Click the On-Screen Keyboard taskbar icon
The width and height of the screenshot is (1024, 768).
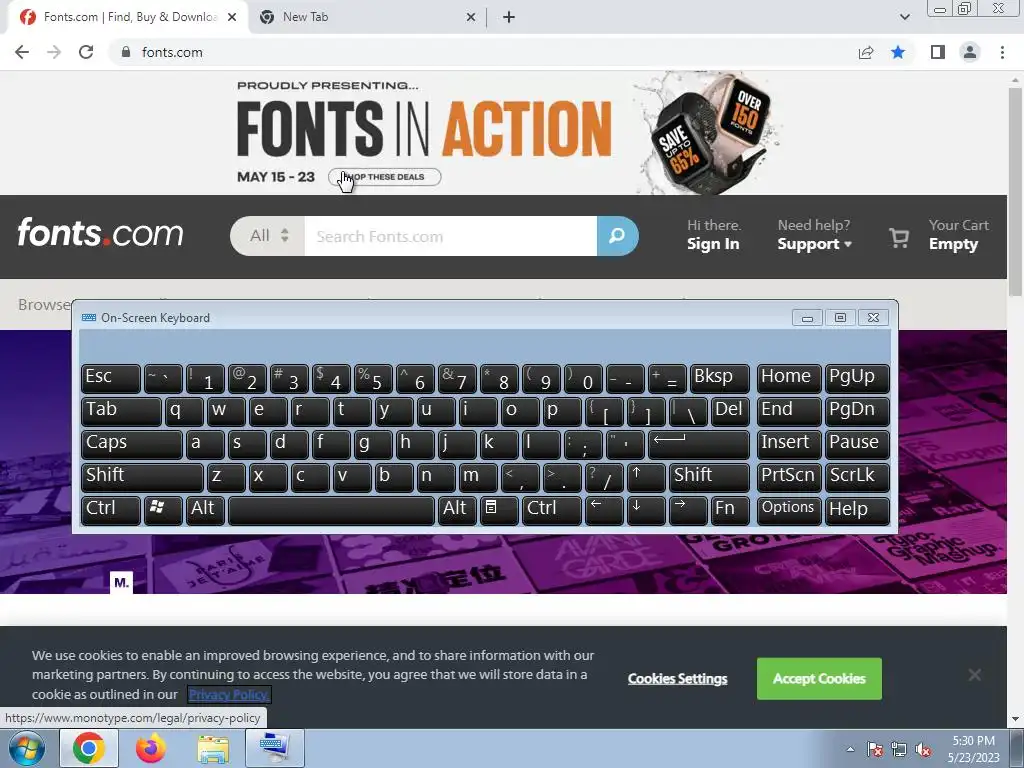275,748
